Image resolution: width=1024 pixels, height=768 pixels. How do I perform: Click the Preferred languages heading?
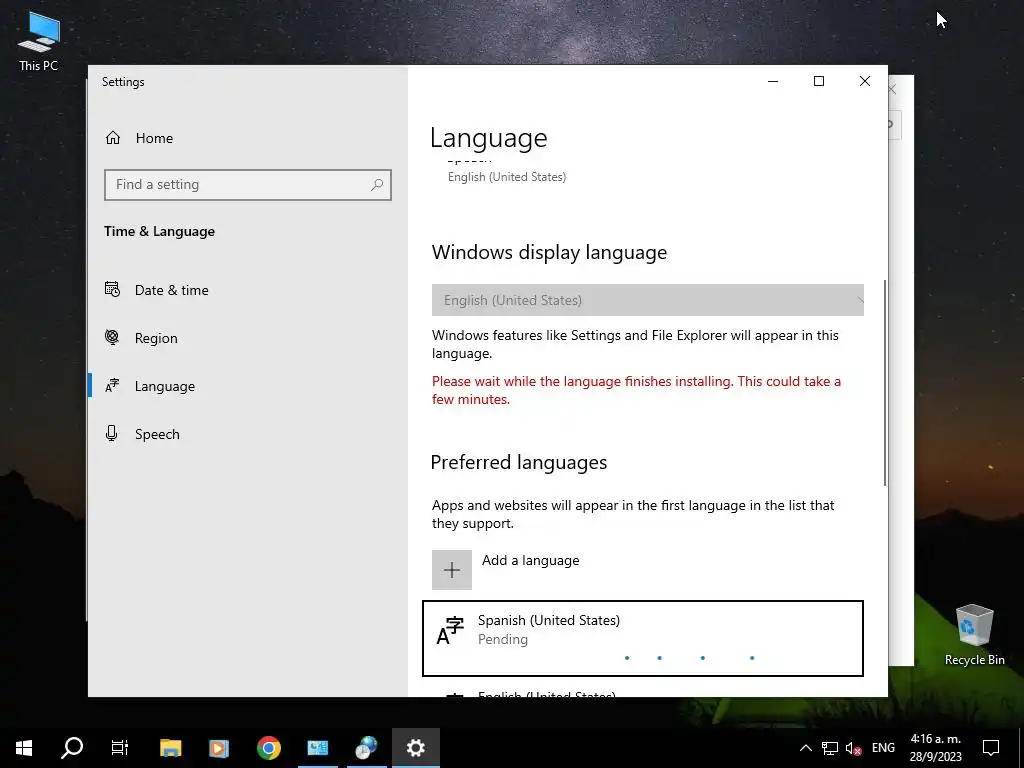click(x=519, y=462)
